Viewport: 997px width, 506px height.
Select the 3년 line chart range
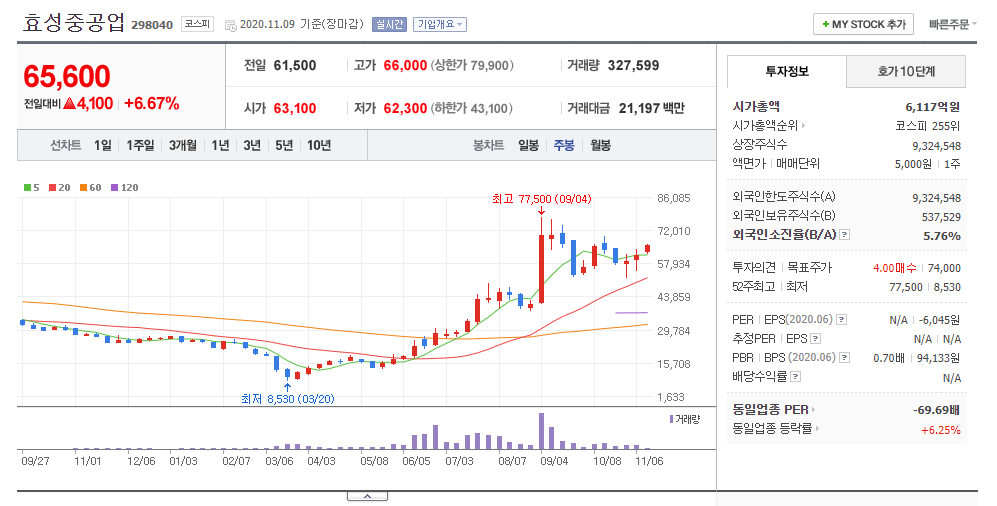(252, 146)
